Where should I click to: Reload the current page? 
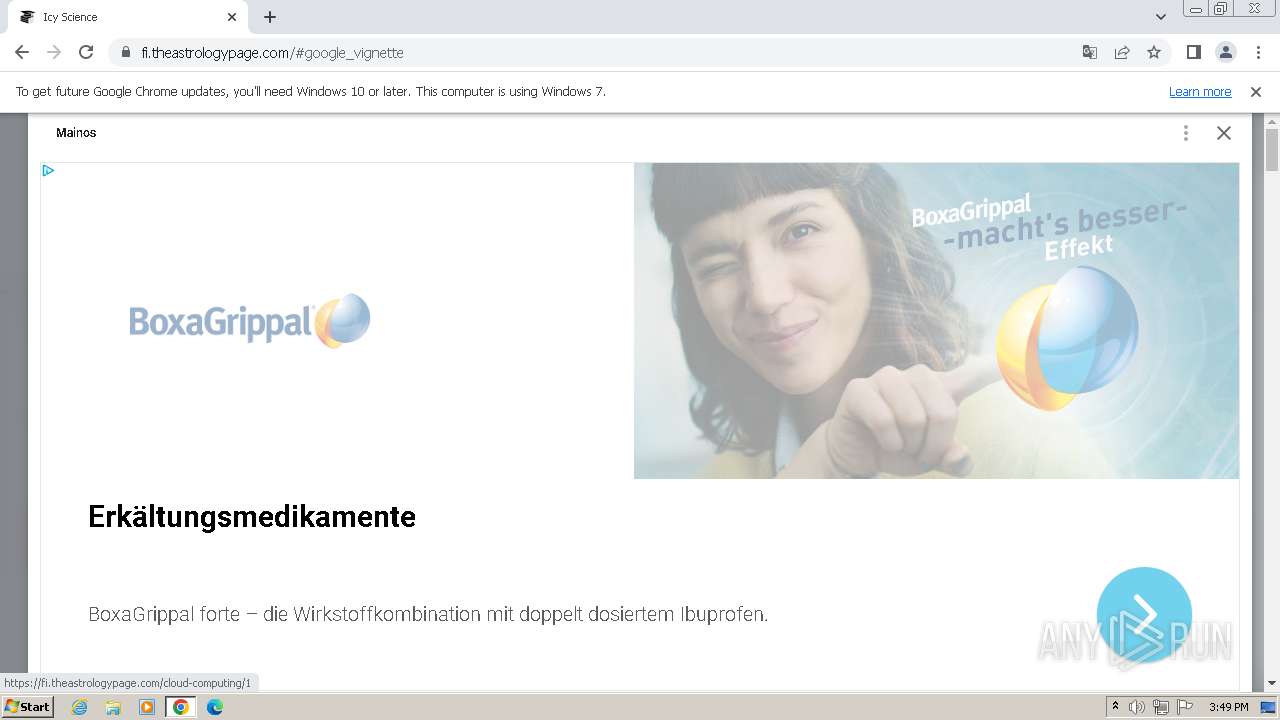click(86, 52)
